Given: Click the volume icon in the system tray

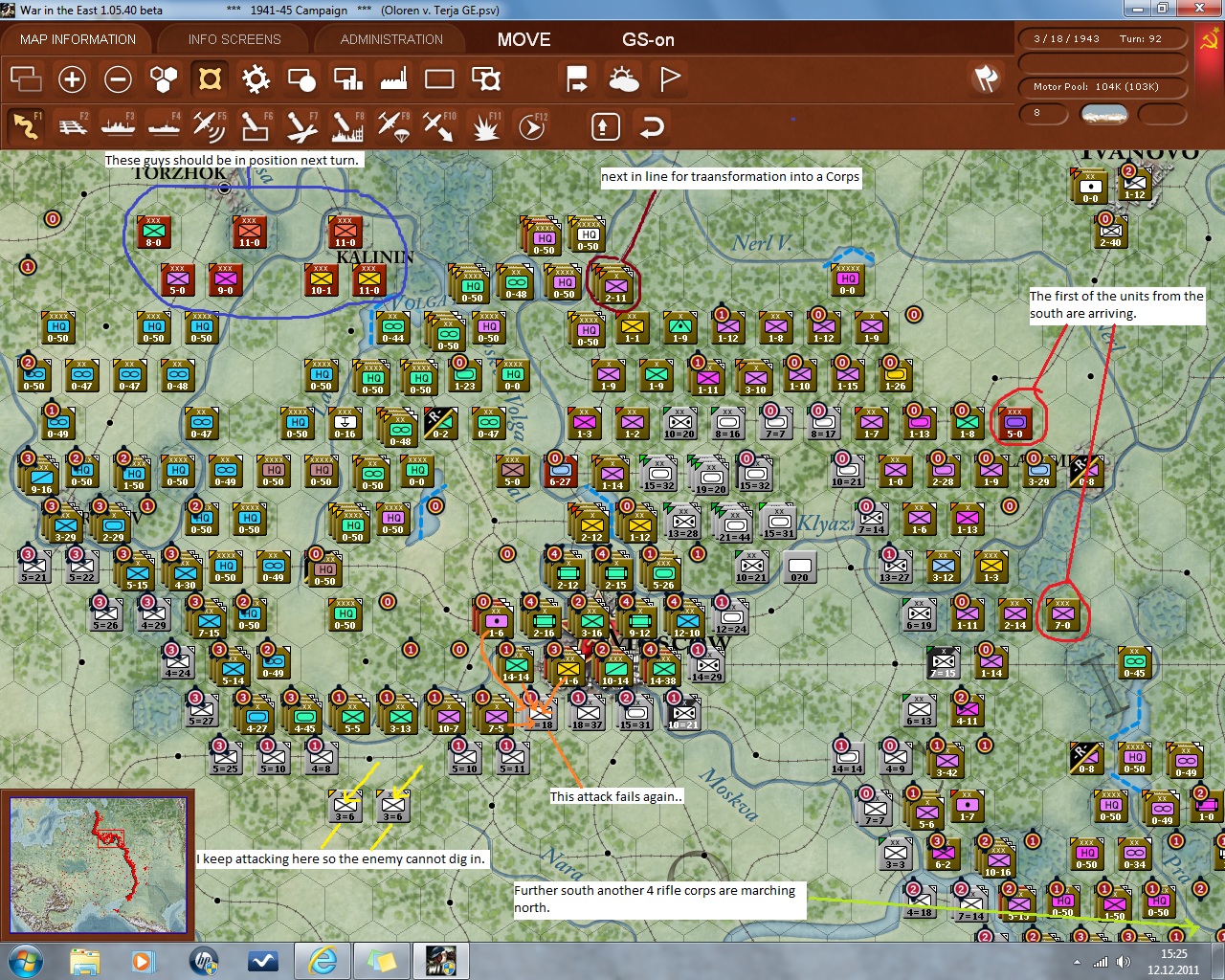Looking at the screenshot, I should coord(1122,961).
